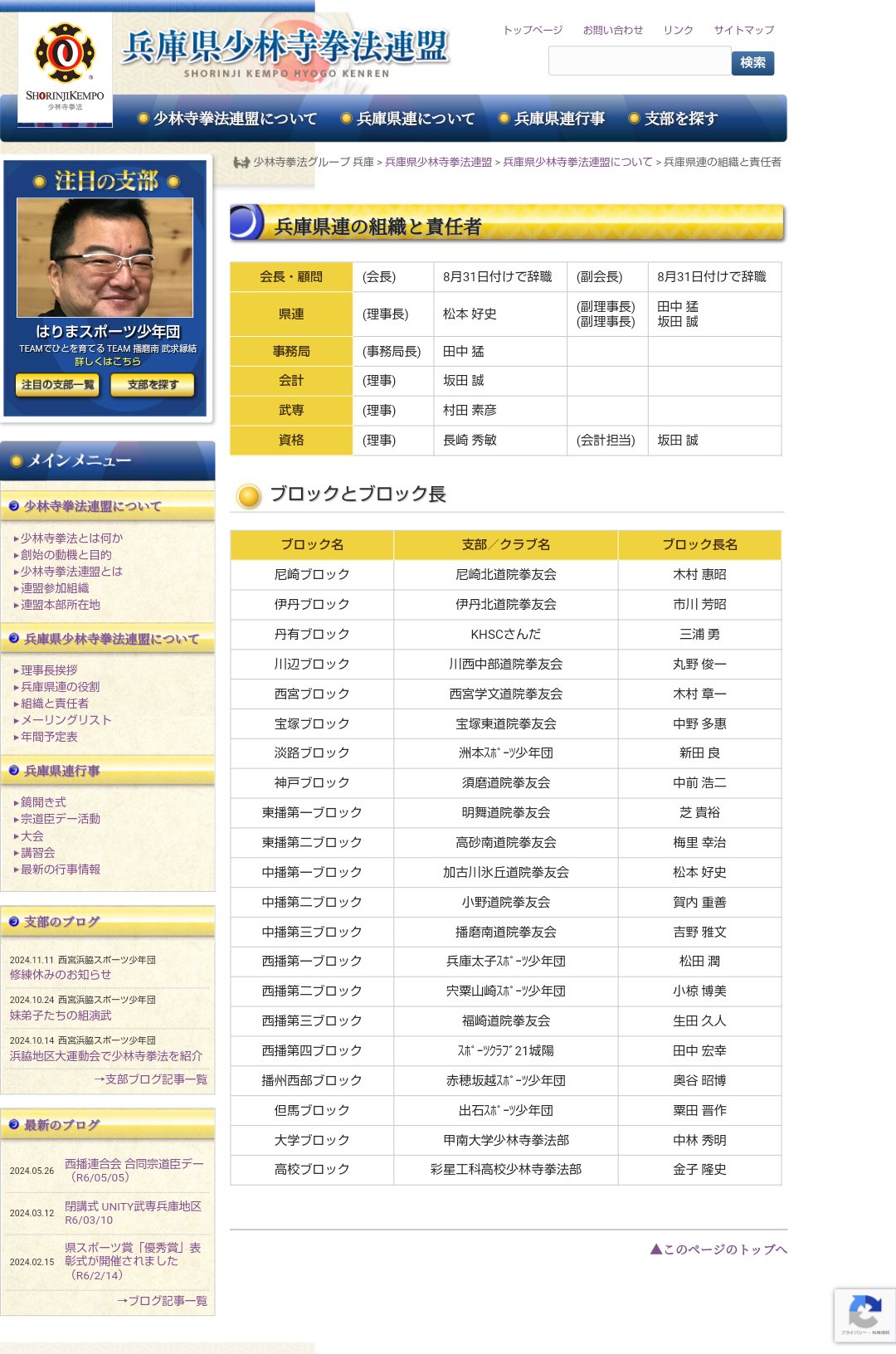The width and height of the screenshot is (896, 1354).
Task: Click the 長崎 秀敏 table cell
Action: [500, 440]
